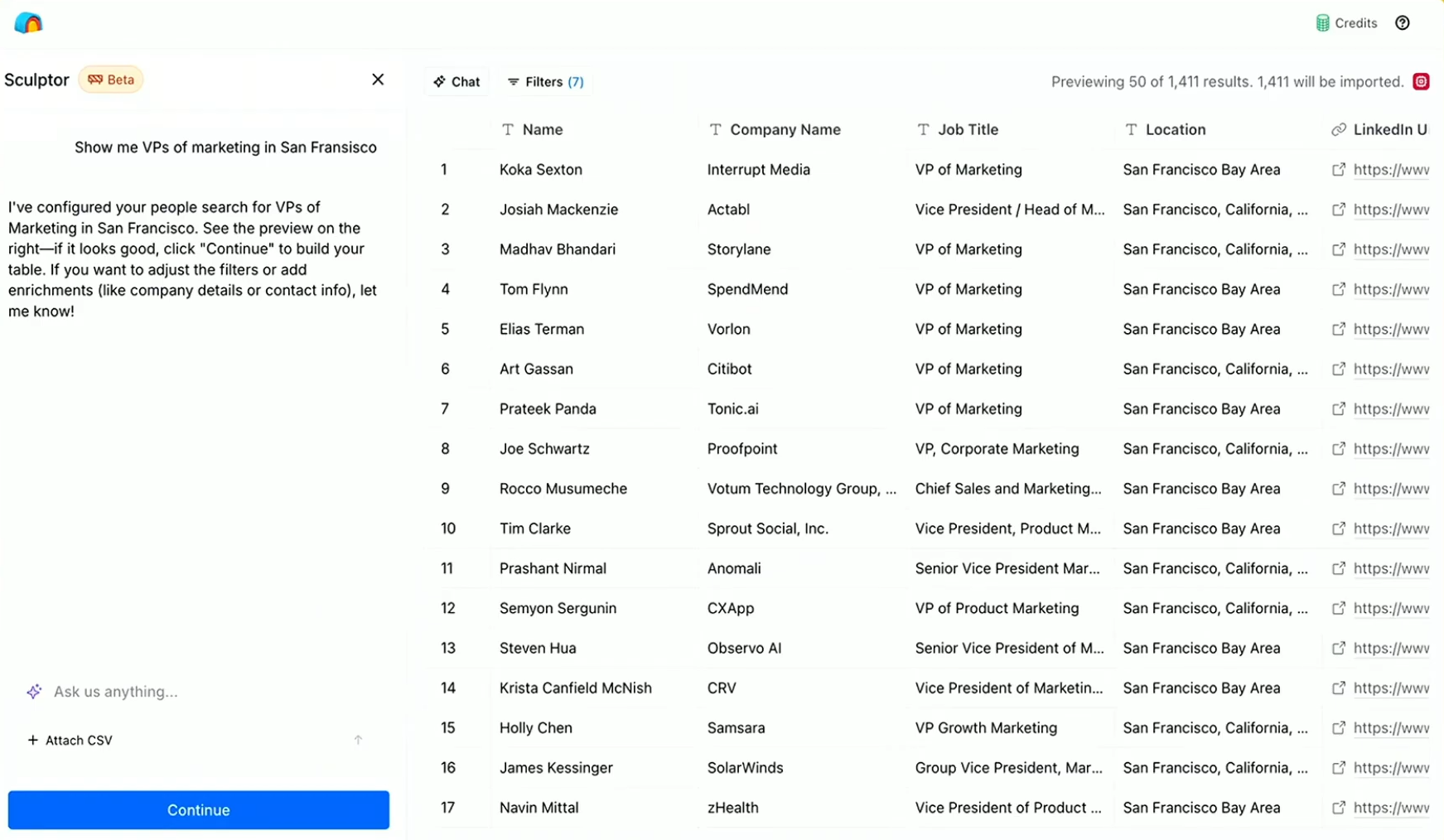Open LinkedIn link icon for Semyon Sergunin

(1338, 608)
